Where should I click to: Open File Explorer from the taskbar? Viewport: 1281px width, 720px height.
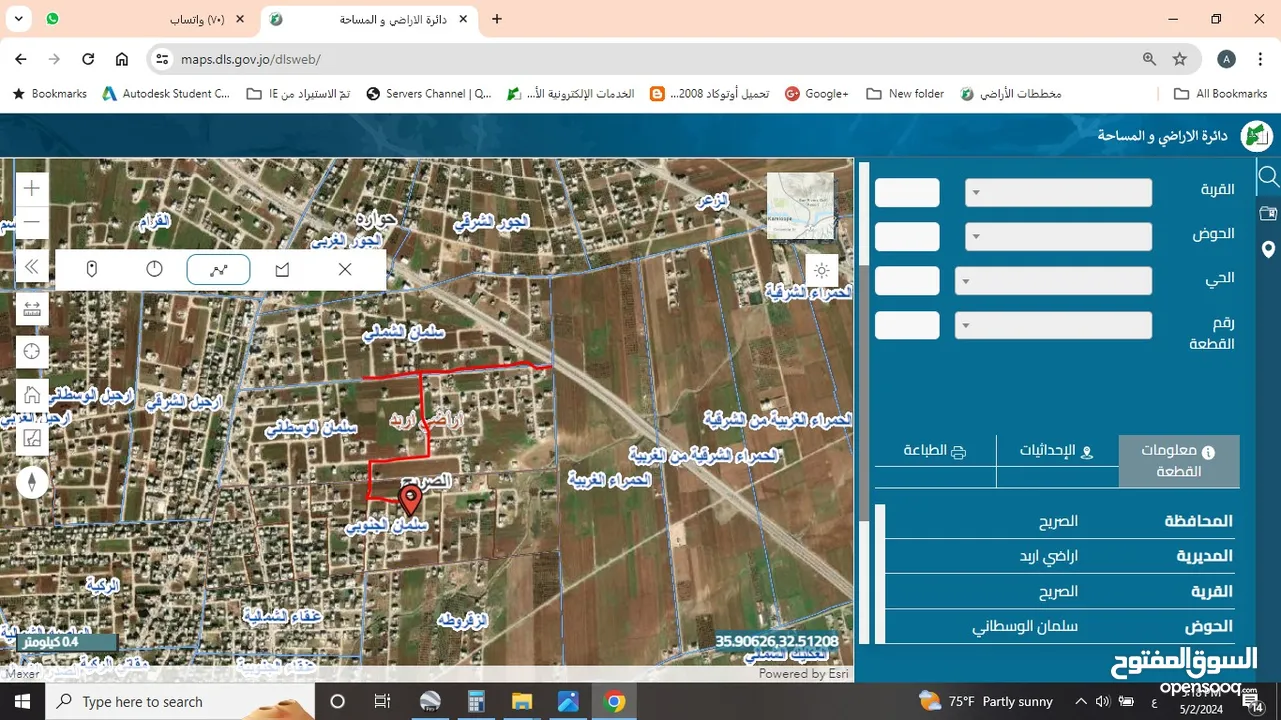click(x=523, y=701)
